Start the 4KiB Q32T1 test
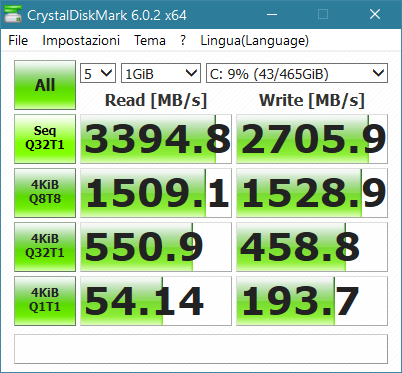 (45, 247)
